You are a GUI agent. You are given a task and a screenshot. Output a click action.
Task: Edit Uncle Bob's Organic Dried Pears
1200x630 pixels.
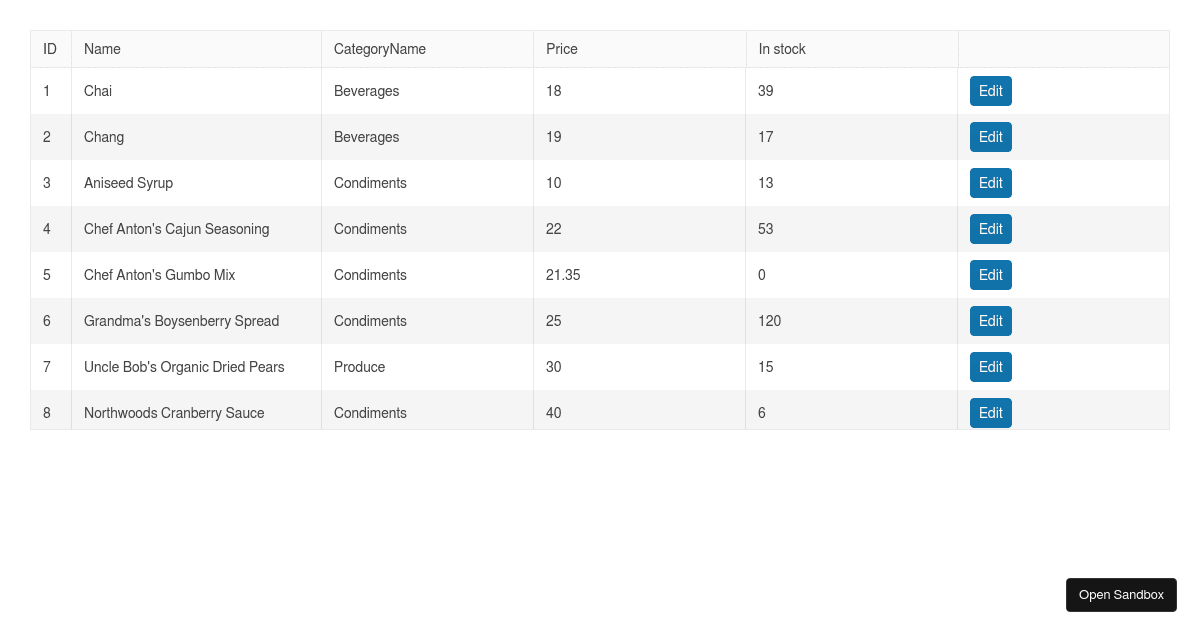990,367
